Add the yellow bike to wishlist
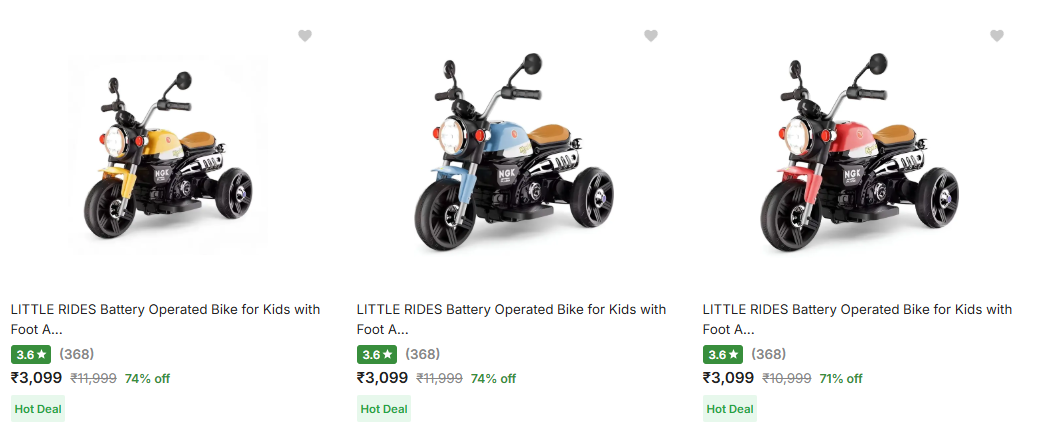1046x441 pixels. click(x=305, y=36)
